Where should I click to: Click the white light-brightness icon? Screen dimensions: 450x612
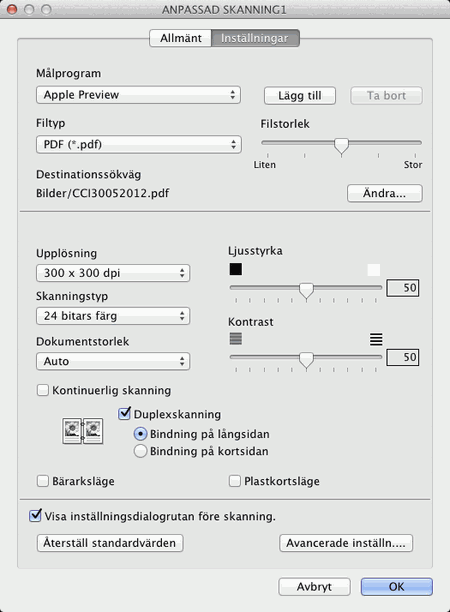[x=374, y=270]
